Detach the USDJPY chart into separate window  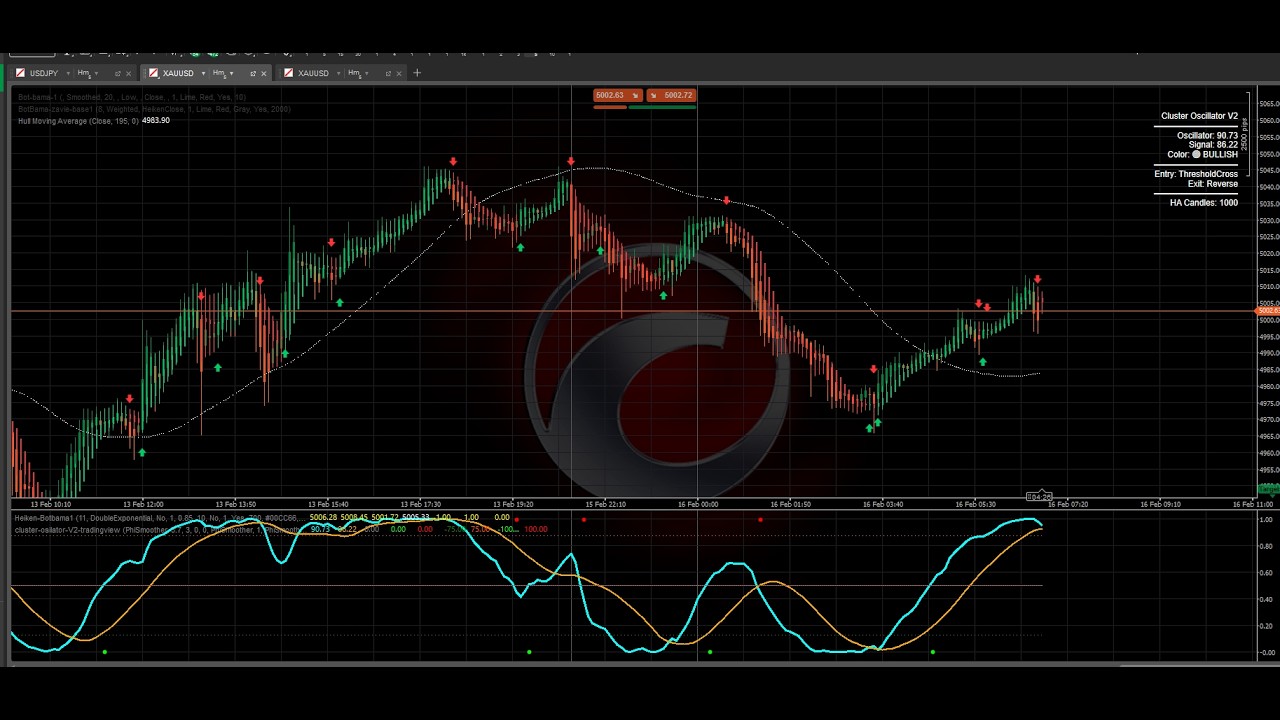tap(117, 73)
